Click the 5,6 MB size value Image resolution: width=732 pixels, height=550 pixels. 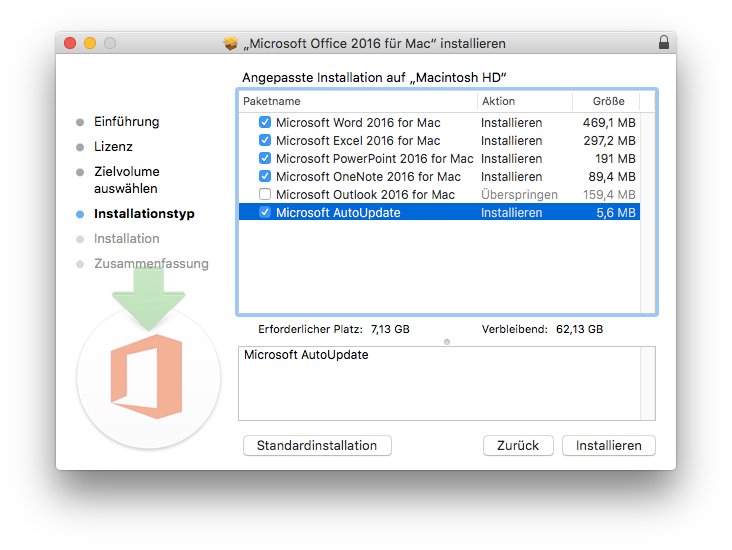[x=616, y=213]
